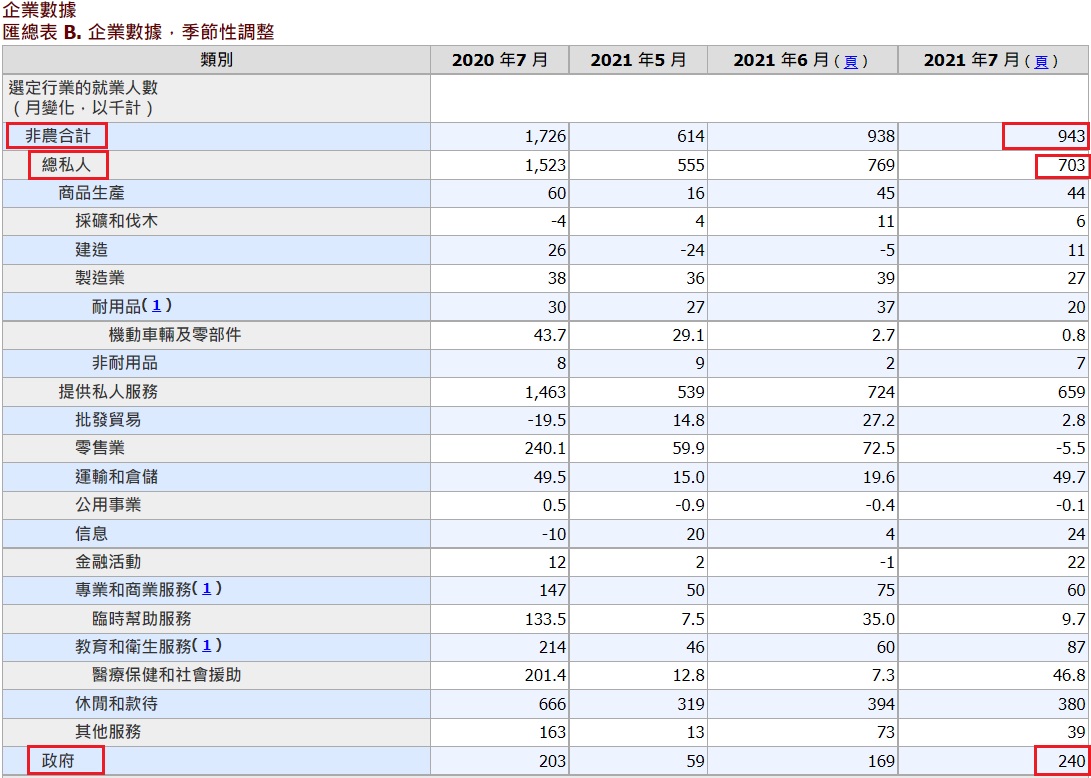Select the 信息 row label
This screenshot has width=1091, height=778.
[91, 534]
